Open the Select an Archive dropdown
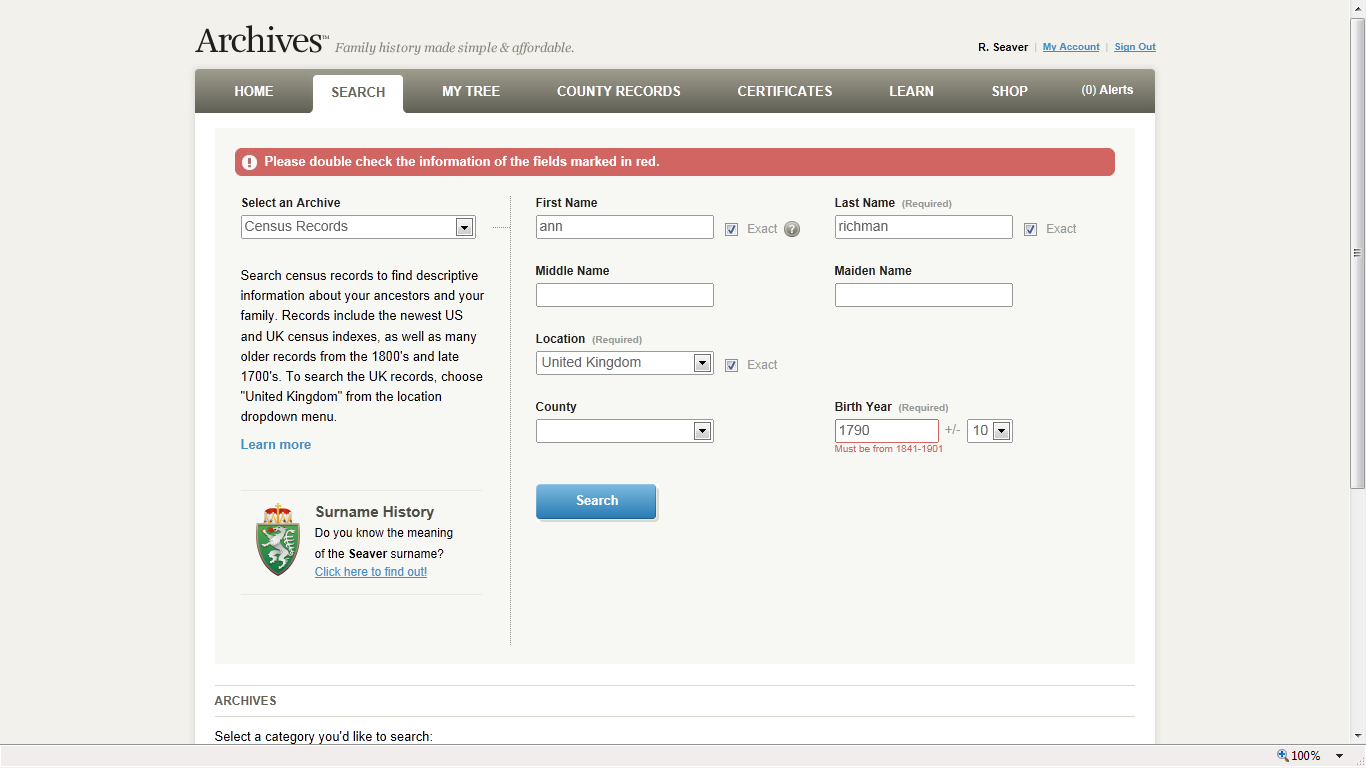The height and width of the screenshot is (768, 1366). click(463, 226)
